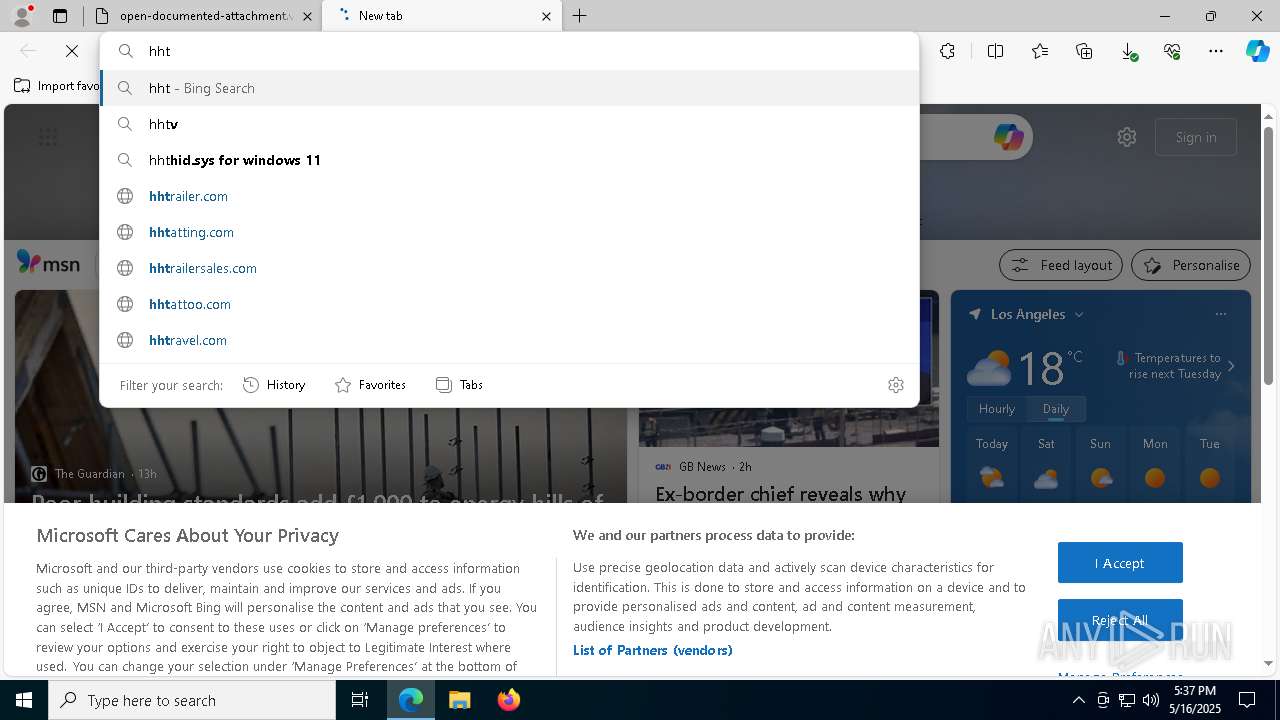Advance weather insight with right chevron
Viewport: 1280px width, 720px height.
coord(1231,366)
